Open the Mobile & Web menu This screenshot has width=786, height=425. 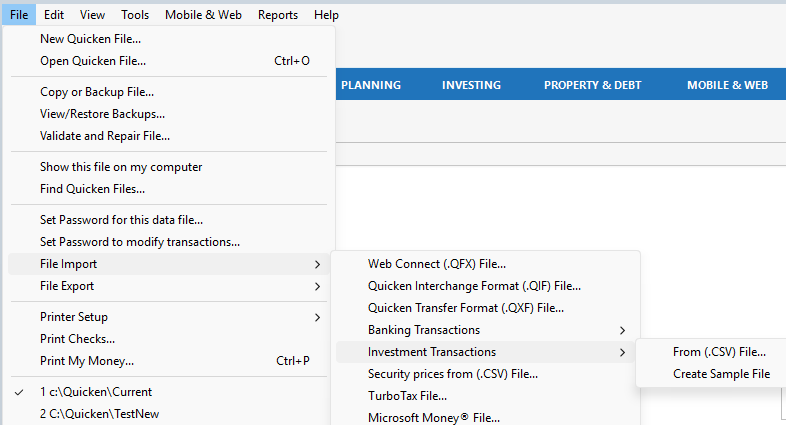(x=203, y=15)
